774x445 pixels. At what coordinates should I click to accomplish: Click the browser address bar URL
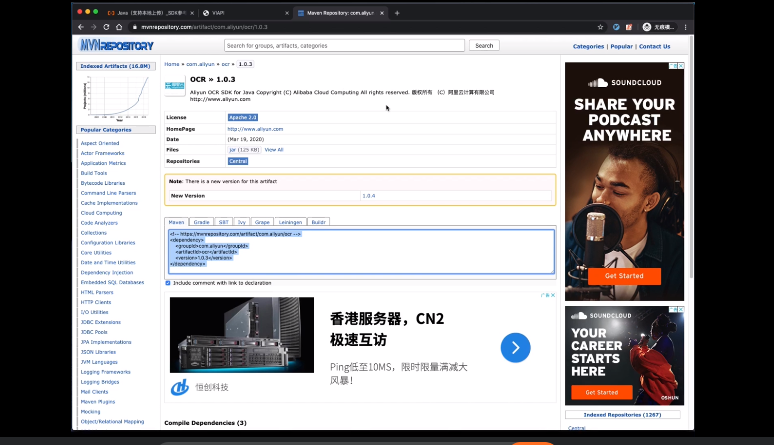(x=204, y=27)
